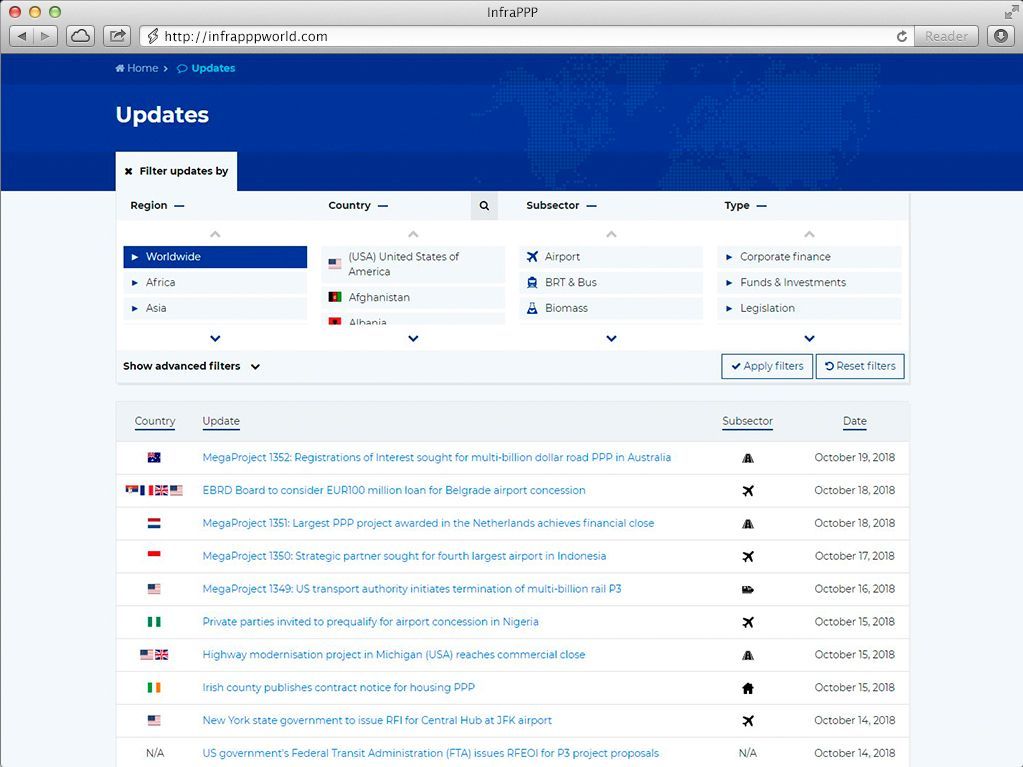Close the Filter updates by tab
The image size is (1023, 767).
pyautogui.click(x=129, y=172)
